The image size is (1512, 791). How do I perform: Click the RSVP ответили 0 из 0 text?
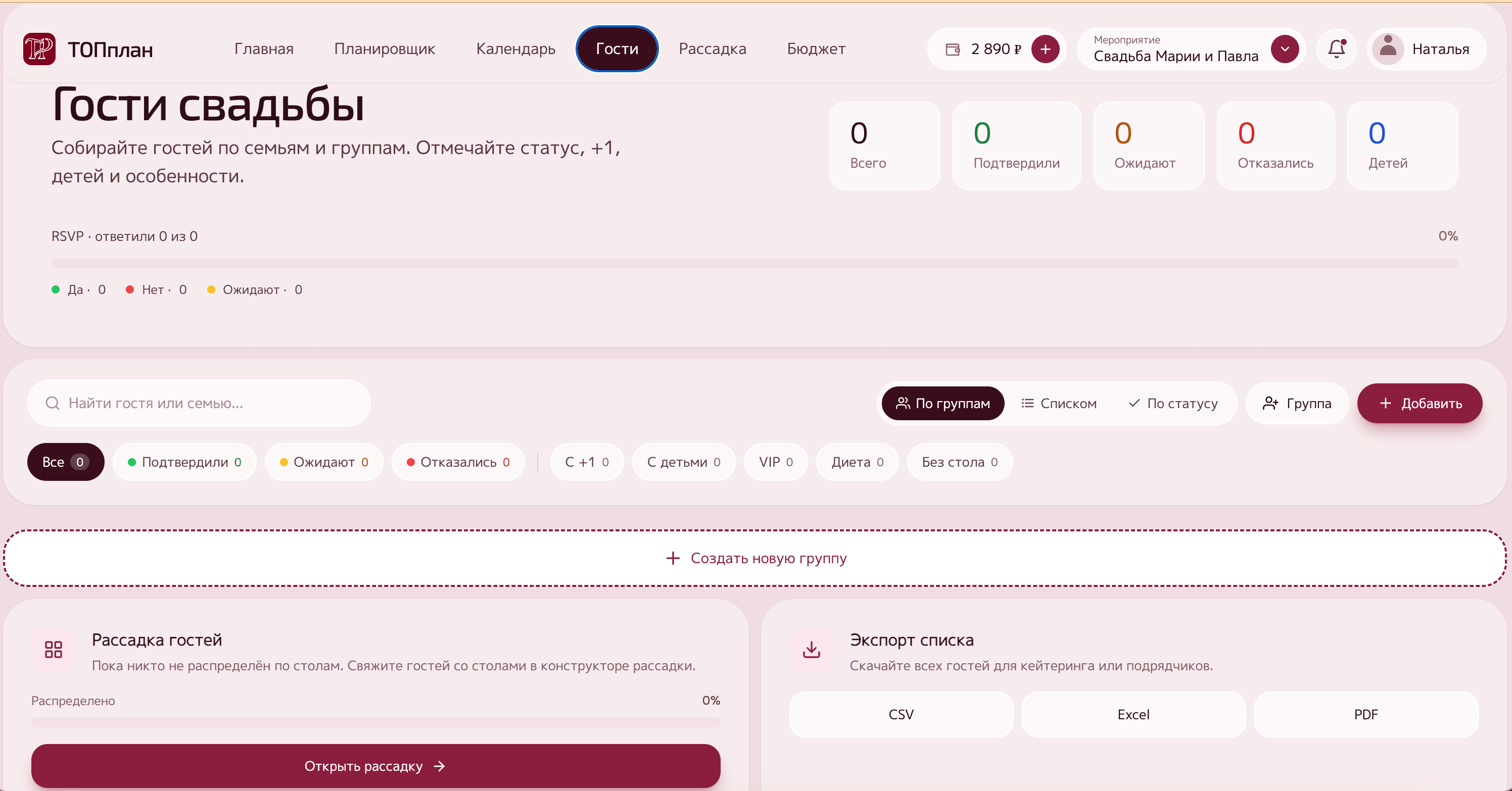pyautogui.click(x=124, y=236)
